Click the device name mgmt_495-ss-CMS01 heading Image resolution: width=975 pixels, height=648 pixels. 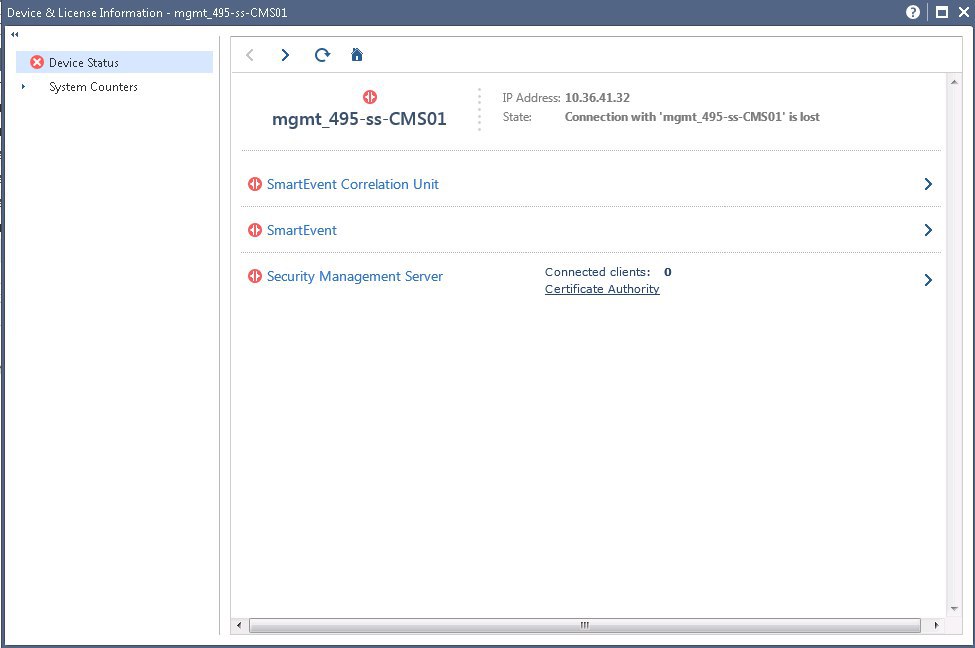click(x=359, y=119)
